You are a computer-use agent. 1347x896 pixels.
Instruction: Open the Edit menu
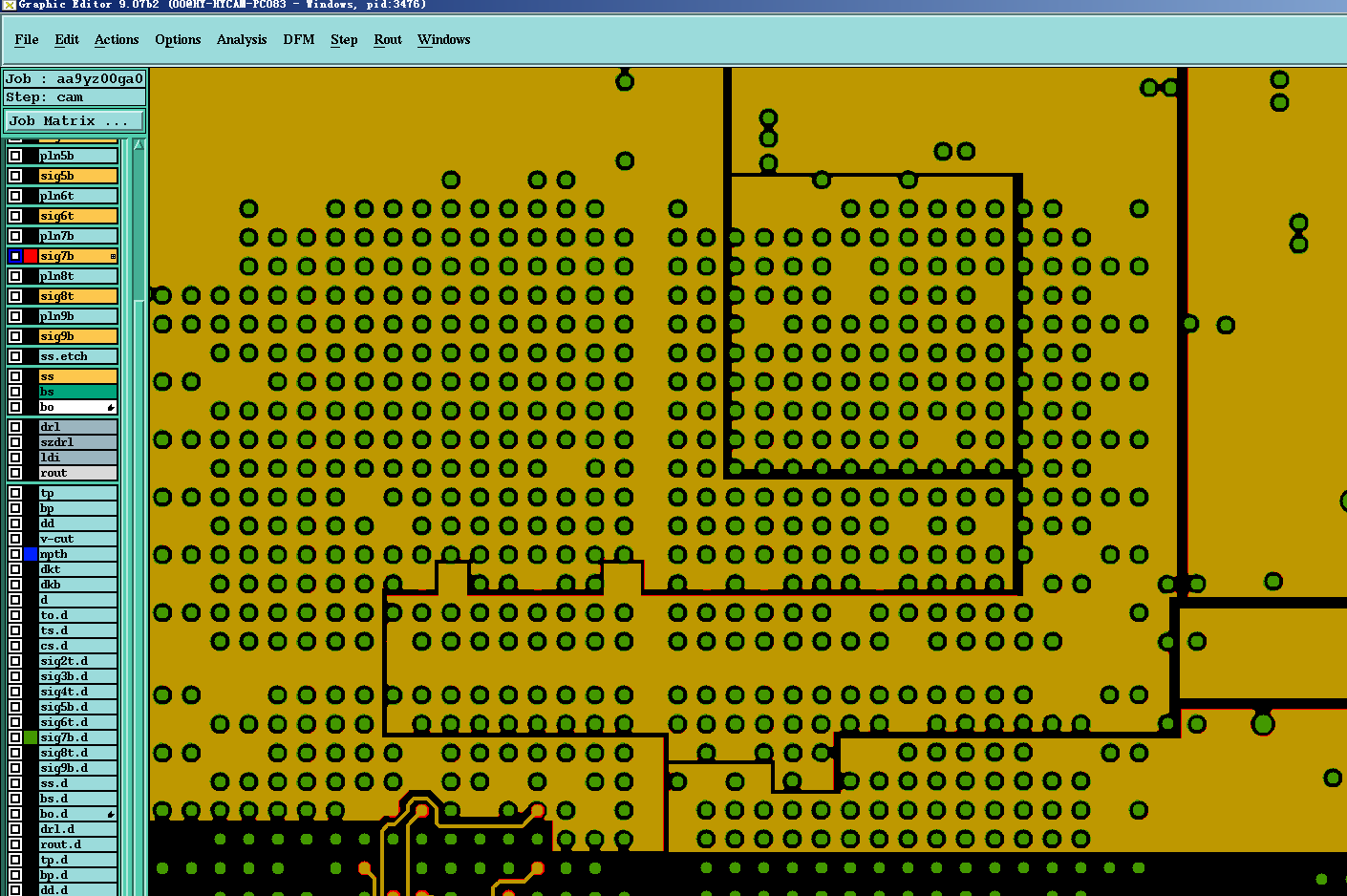click(x=67, y=39)
